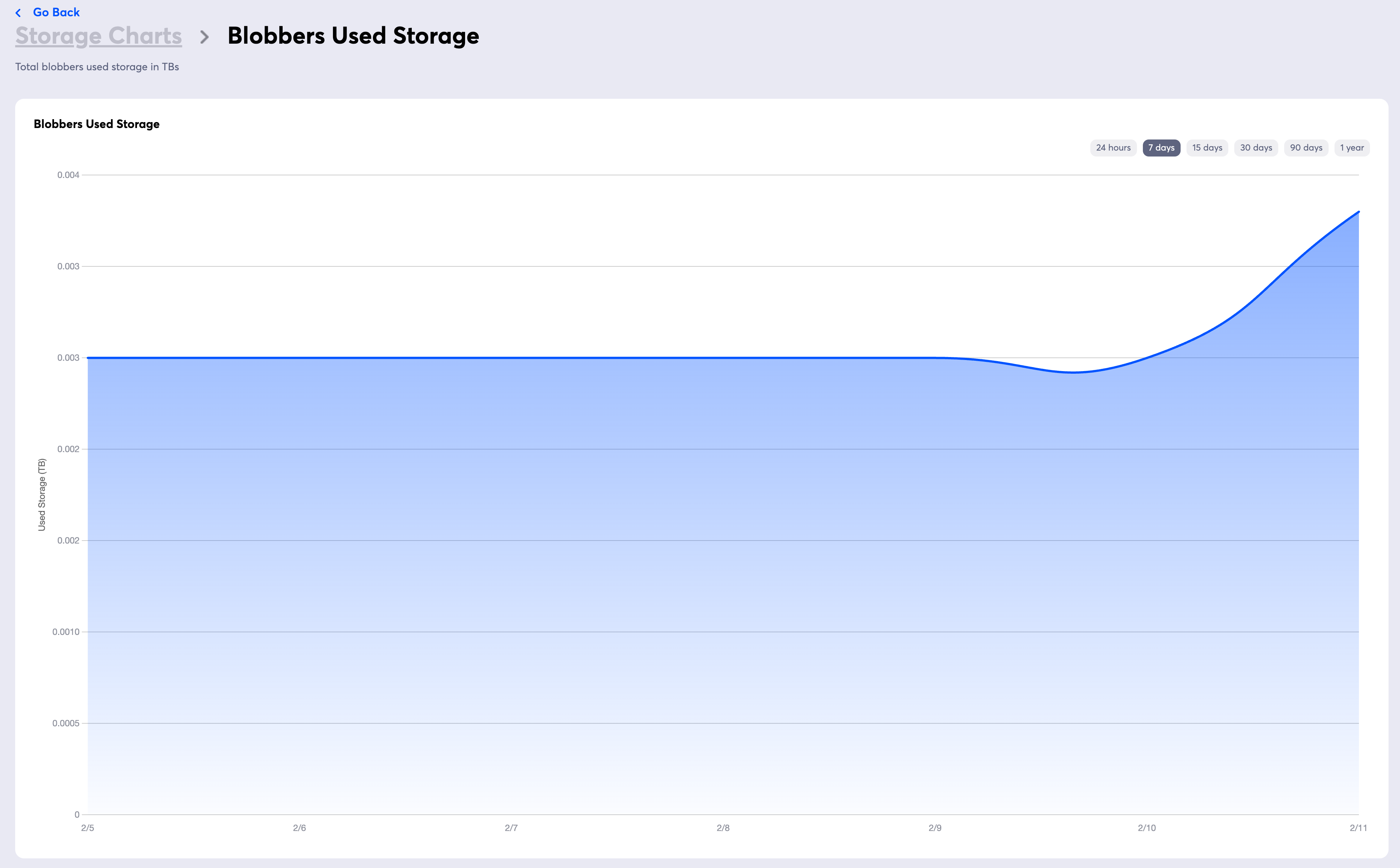Screen dimensions: 1400x868
Task: Open the Storage Charts breadcrumb link
Action: click(x=98, y=36)
